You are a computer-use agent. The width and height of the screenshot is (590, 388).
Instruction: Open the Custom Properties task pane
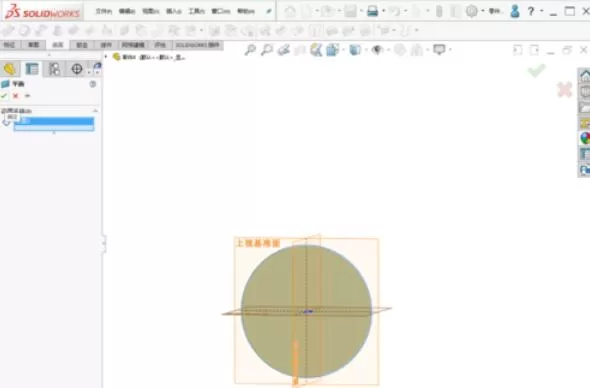(x=584, y=154)
